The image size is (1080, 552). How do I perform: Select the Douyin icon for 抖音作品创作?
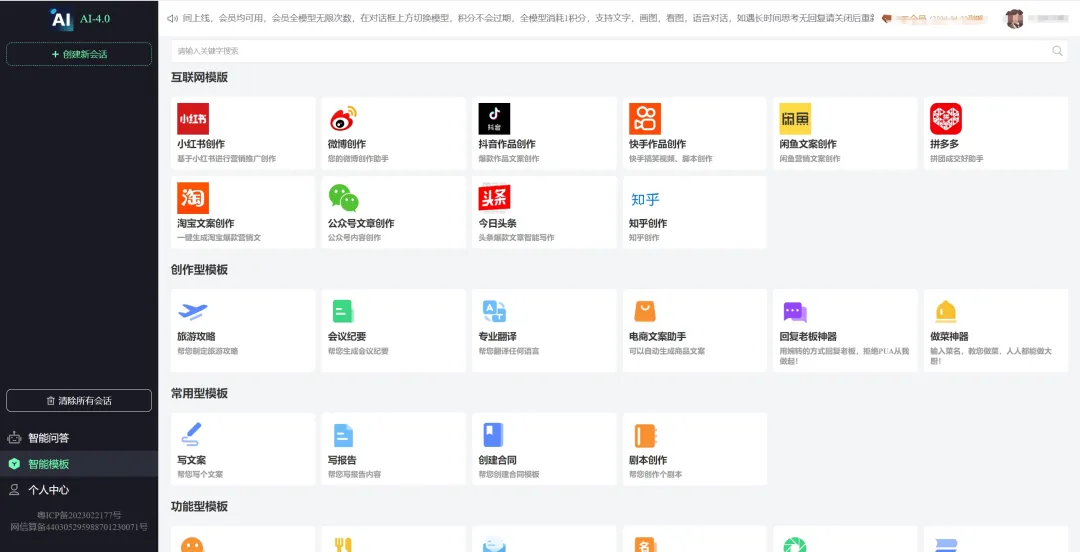[x=495, y=119]
